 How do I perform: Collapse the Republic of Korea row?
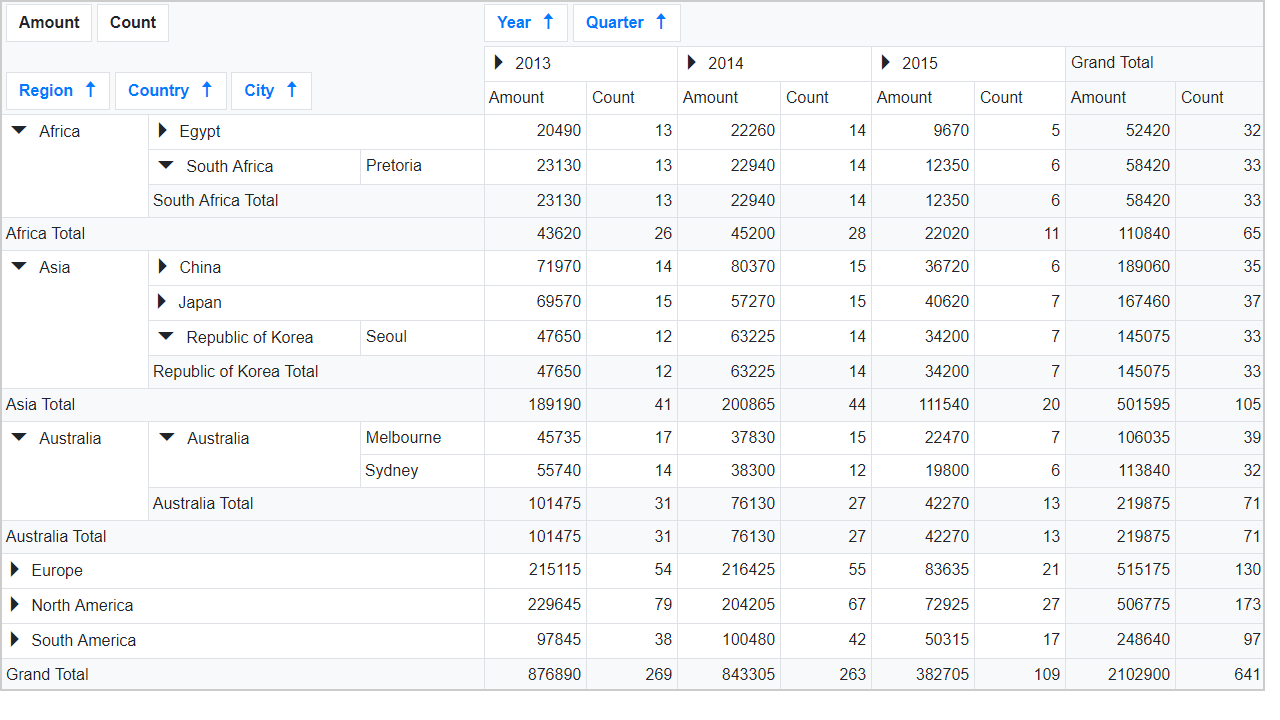pos(166,337)
